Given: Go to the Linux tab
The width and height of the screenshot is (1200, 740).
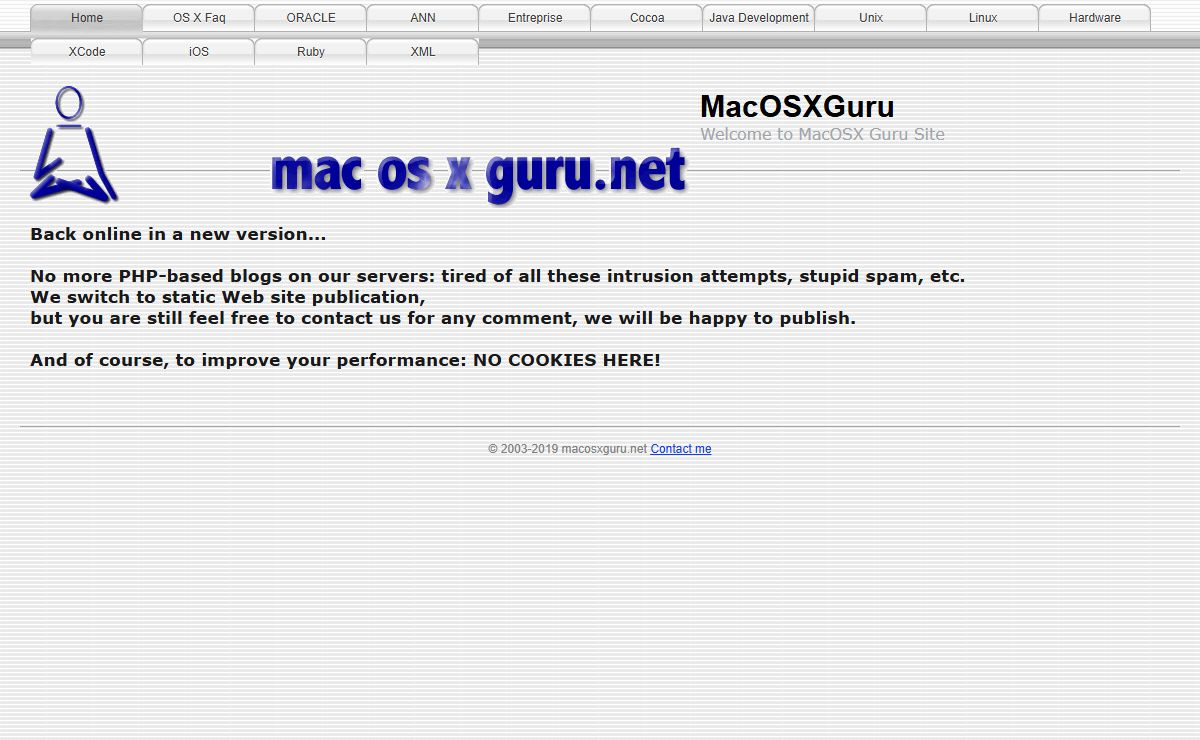Looking at the screenshot, I should point(983,18).
